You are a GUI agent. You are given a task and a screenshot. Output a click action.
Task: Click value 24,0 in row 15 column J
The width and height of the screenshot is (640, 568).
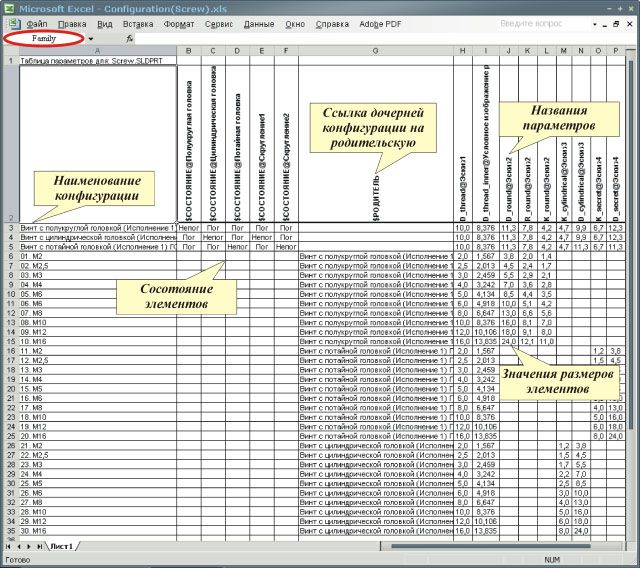click(x=509, y=341)
